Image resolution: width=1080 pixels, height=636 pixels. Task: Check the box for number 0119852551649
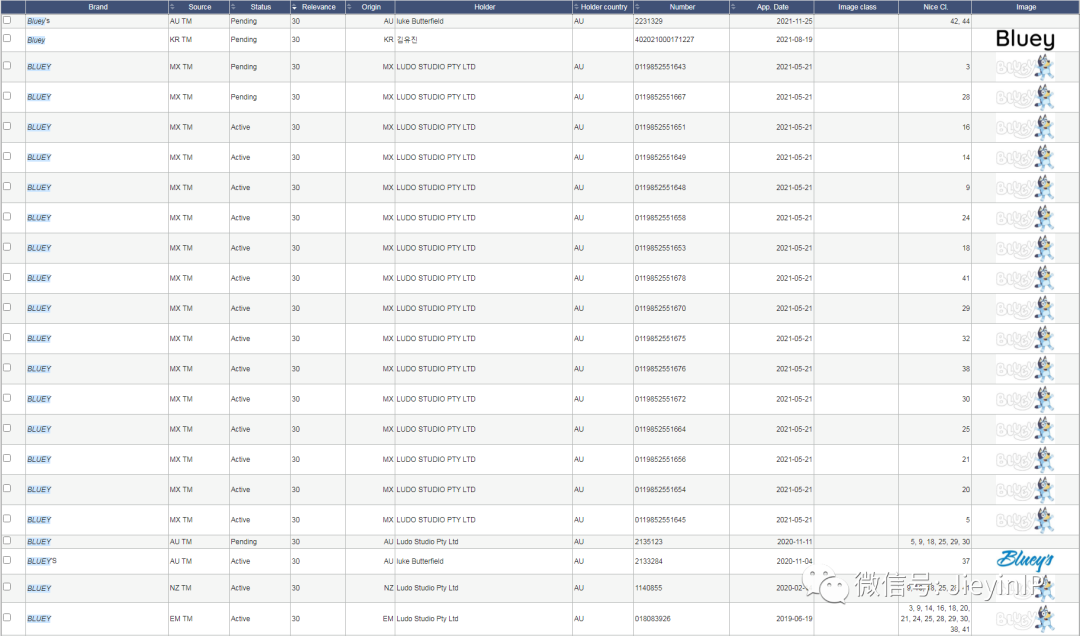coord(7,156)
